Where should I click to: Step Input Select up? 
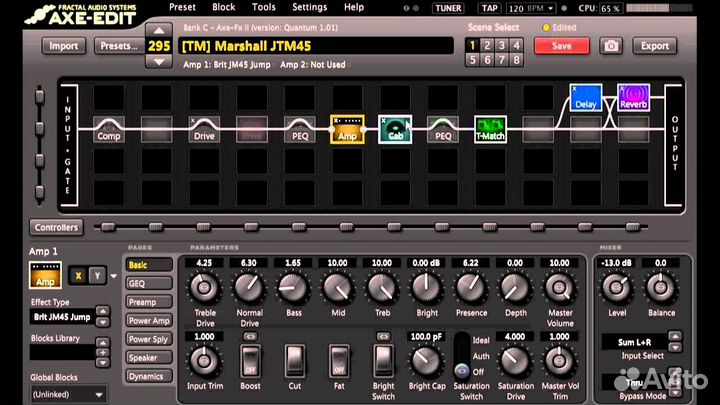coord(675,337)
